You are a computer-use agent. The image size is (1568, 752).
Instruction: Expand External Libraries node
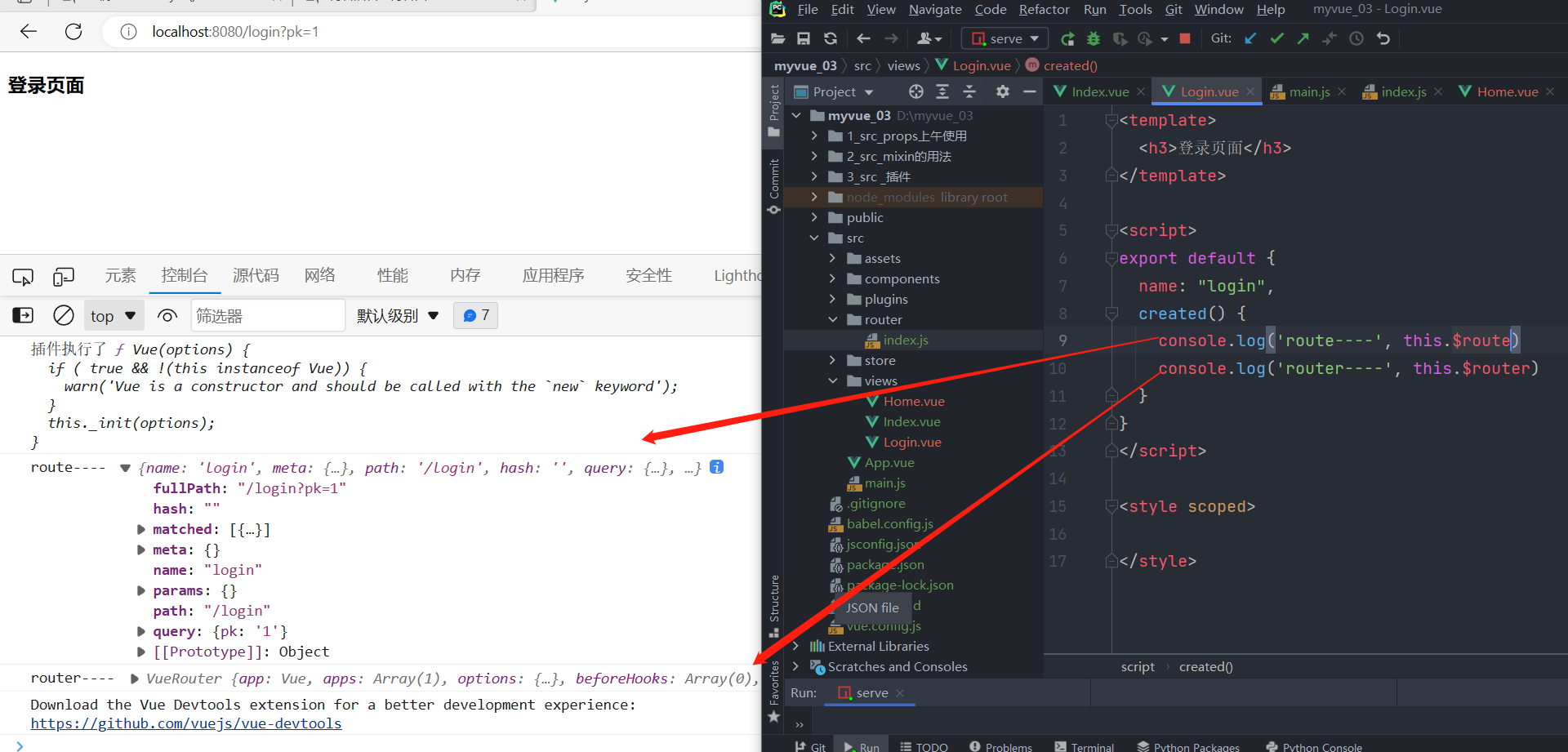796,646
